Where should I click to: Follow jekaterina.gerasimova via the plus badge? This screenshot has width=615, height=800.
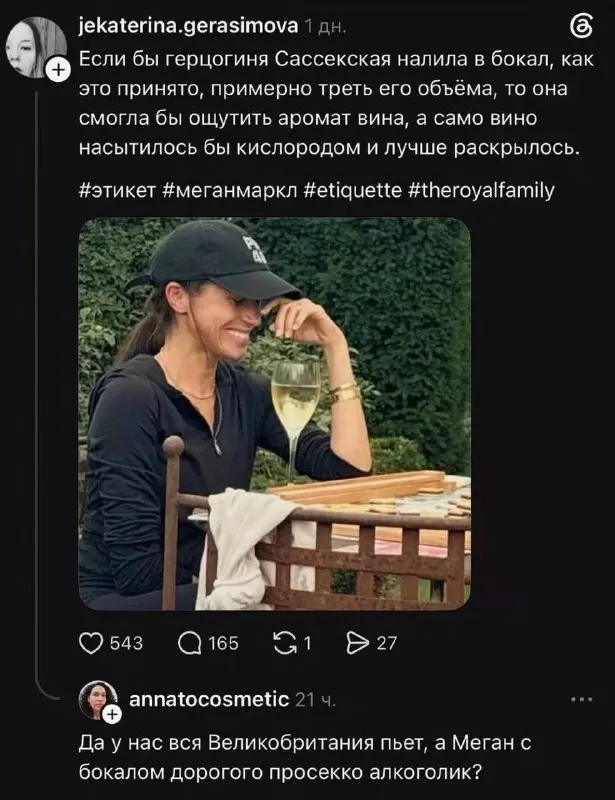tap(58, 70)
